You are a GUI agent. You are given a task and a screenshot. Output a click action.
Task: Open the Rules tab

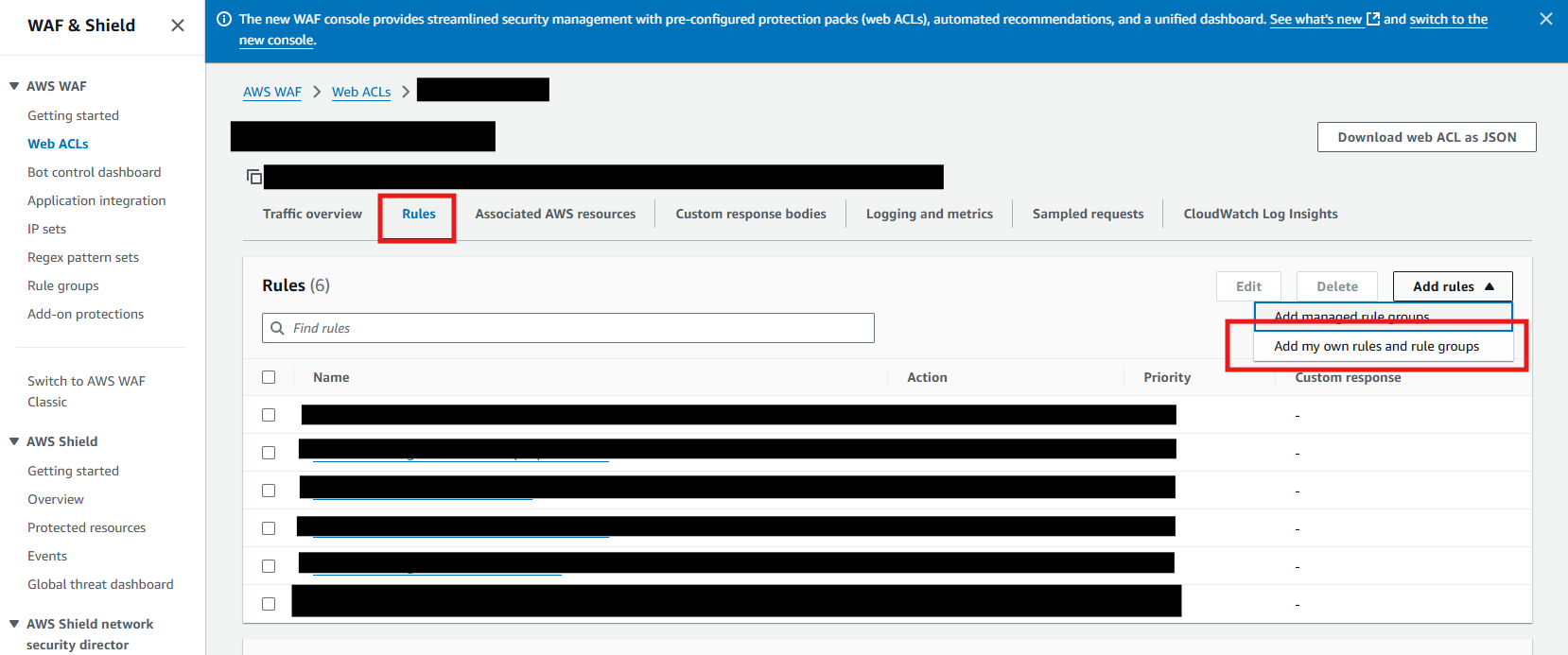coord(419,214)
